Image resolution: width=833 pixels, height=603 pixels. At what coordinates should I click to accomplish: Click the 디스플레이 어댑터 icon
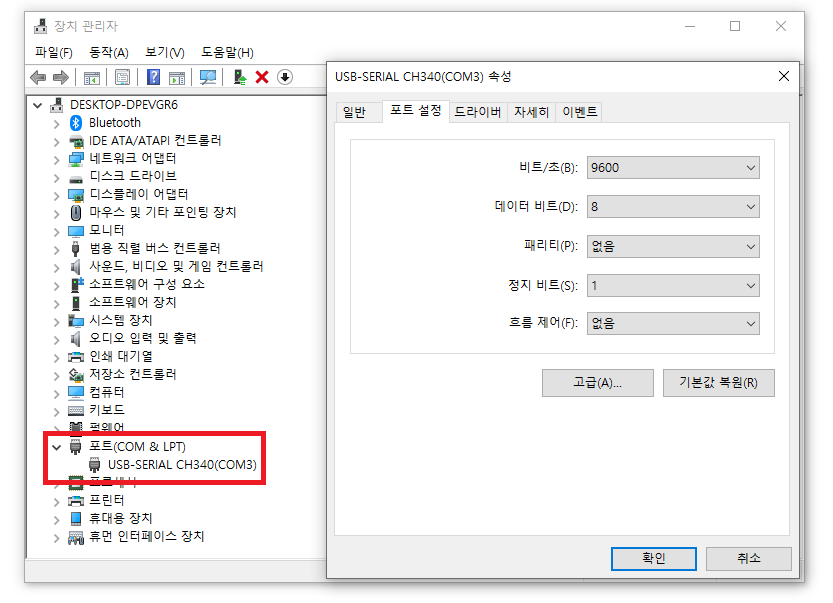click(x=76, y=195)
